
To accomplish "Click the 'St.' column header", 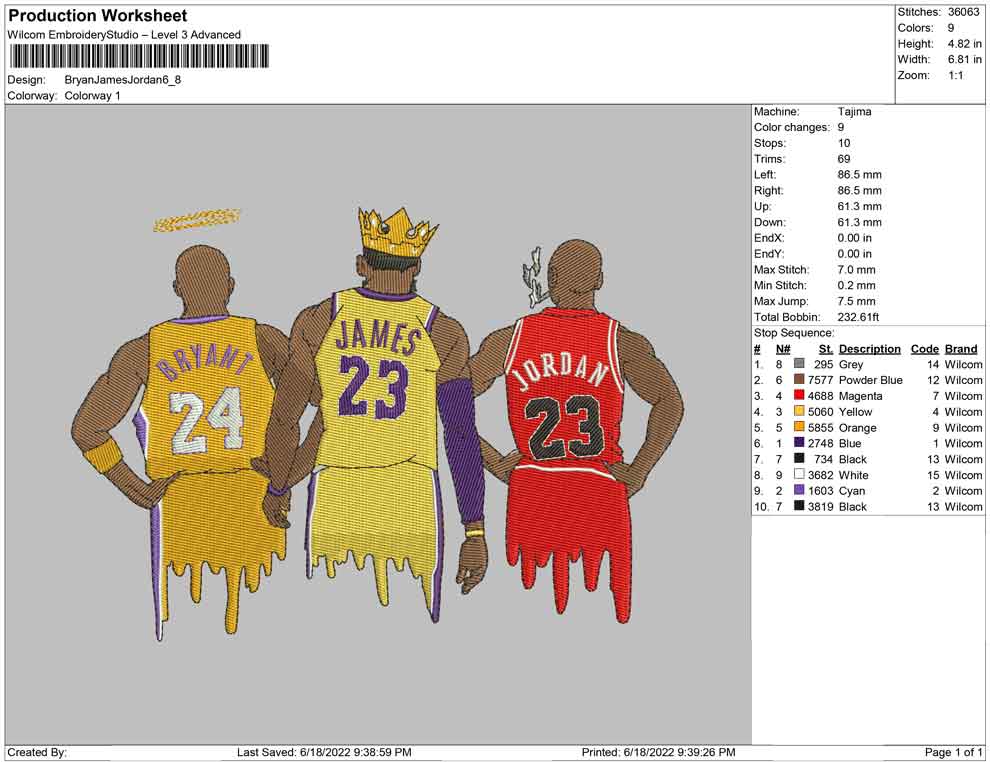I will 826,349.
